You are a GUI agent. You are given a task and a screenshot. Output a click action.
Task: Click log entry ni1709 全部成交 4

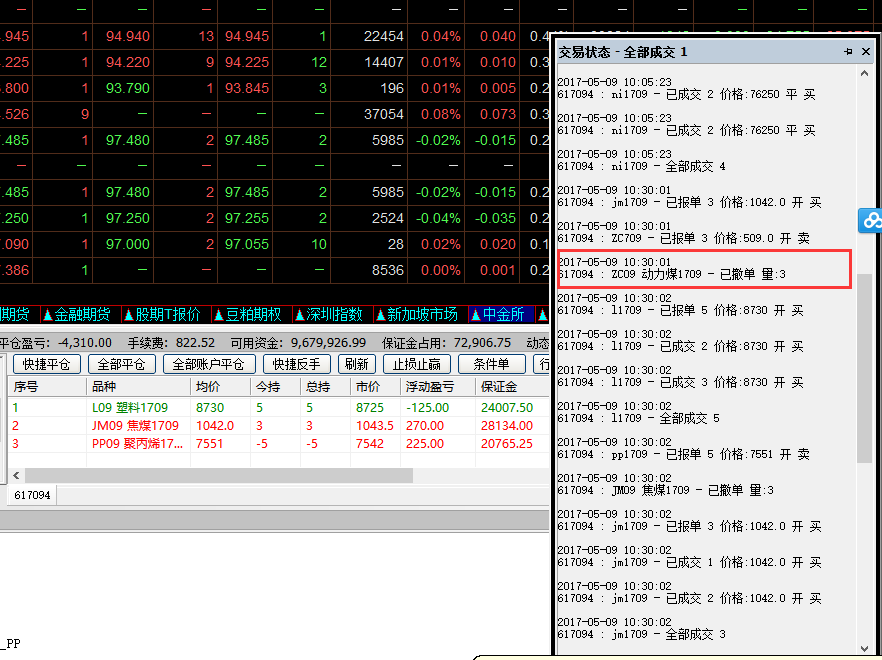pyautogui.click(x=641, y=160)
